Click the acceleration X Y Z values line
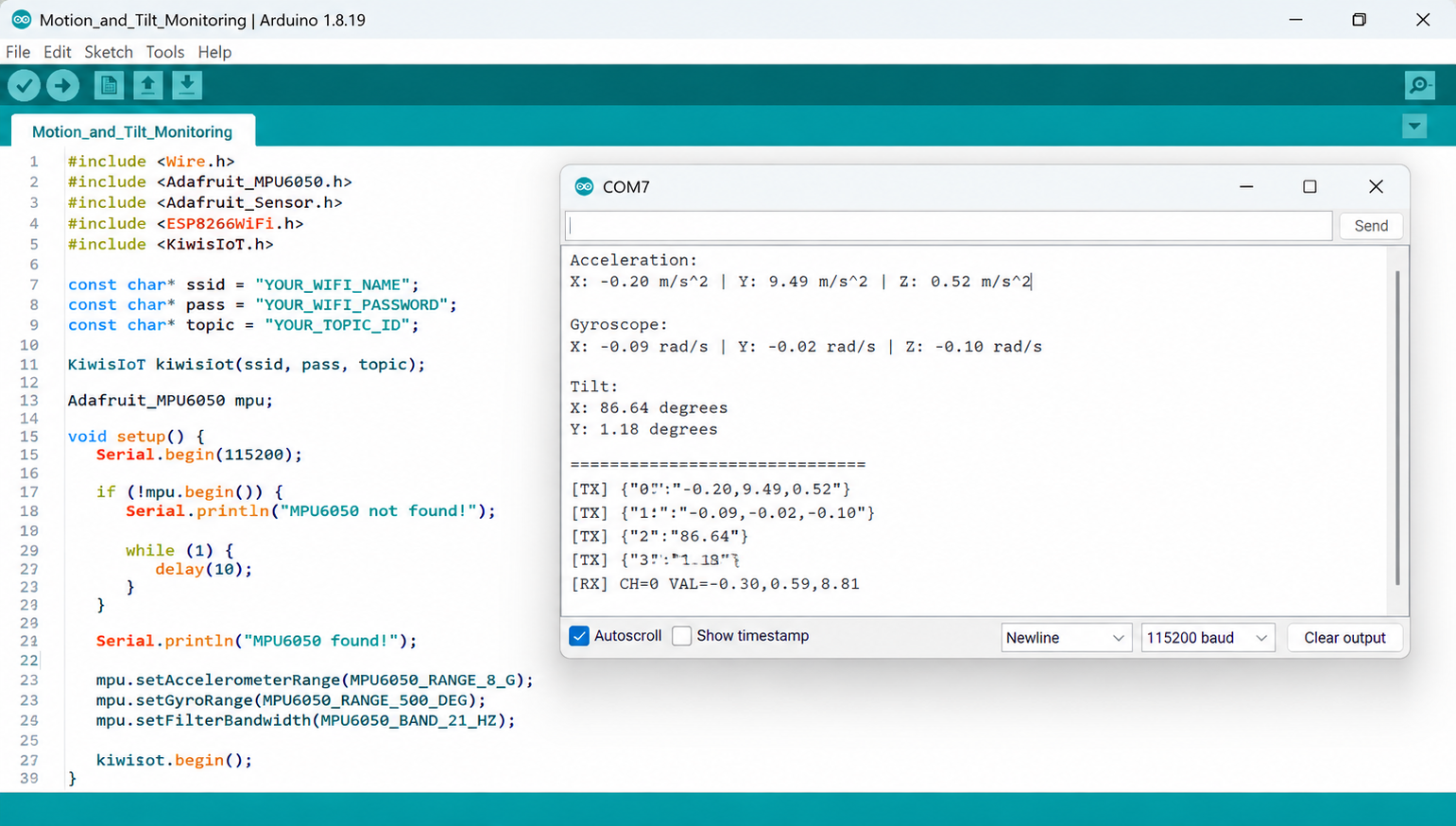 800,282
